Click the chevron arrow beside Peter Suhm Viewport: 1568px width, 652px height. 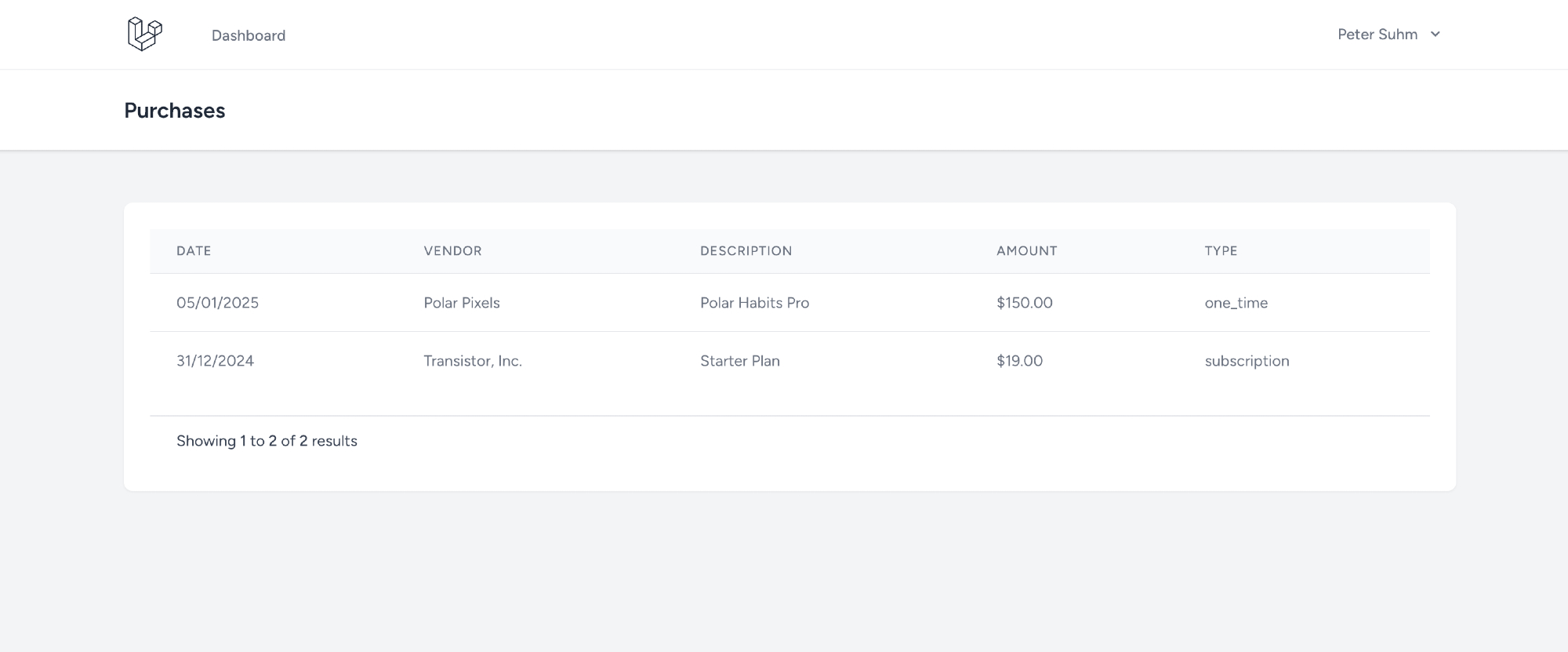point(1436,35)
